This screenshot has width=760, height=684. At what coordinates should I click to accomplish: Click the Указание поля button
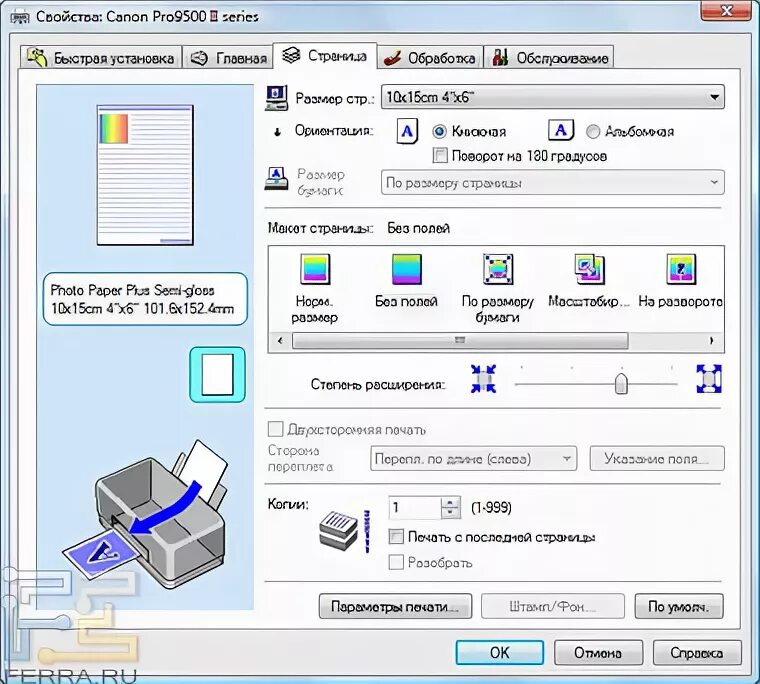coord(657,459)
